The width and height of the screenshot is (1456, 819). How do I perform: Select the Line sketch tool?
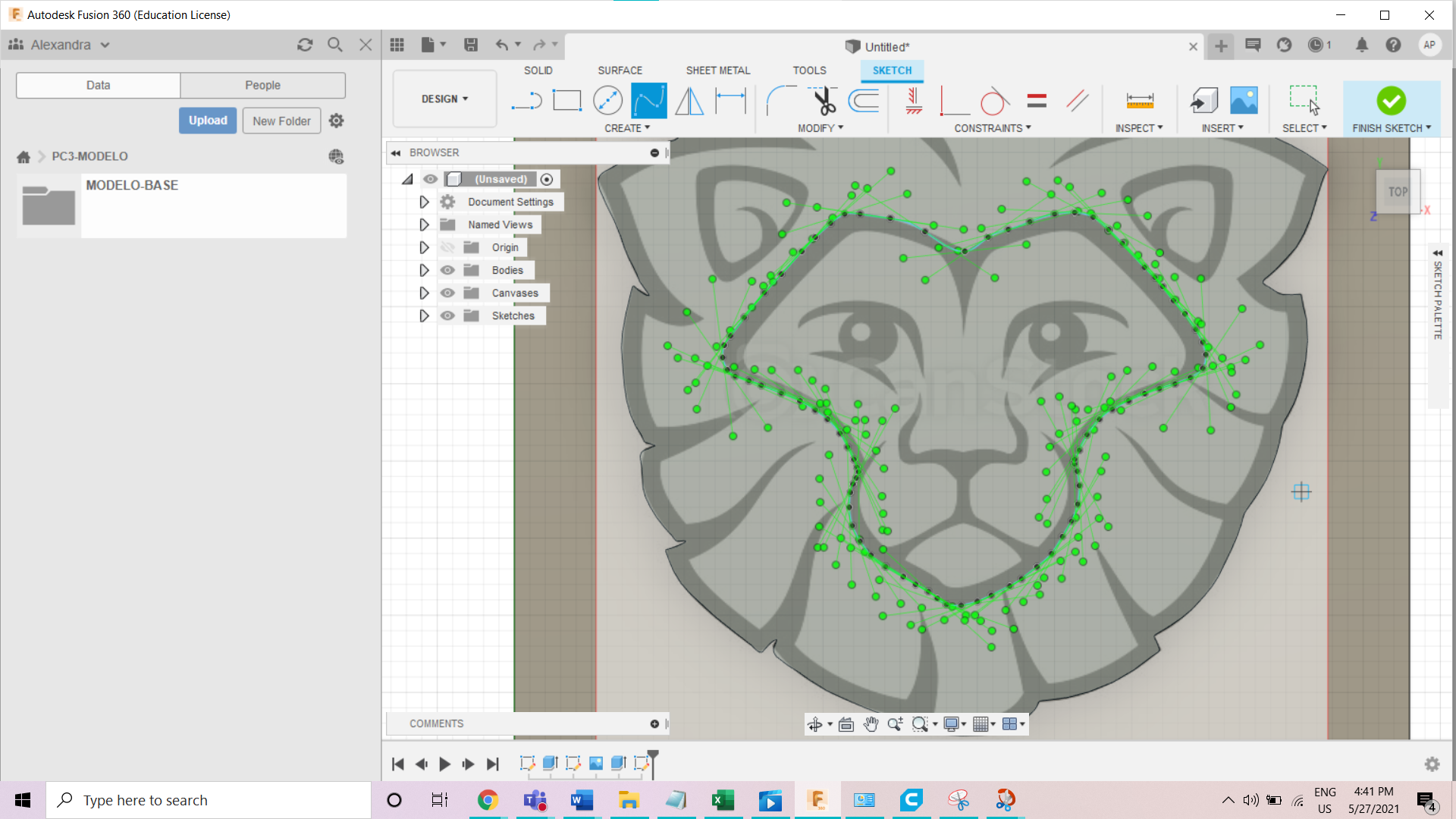pyautogui.click(x=526, y=101)
